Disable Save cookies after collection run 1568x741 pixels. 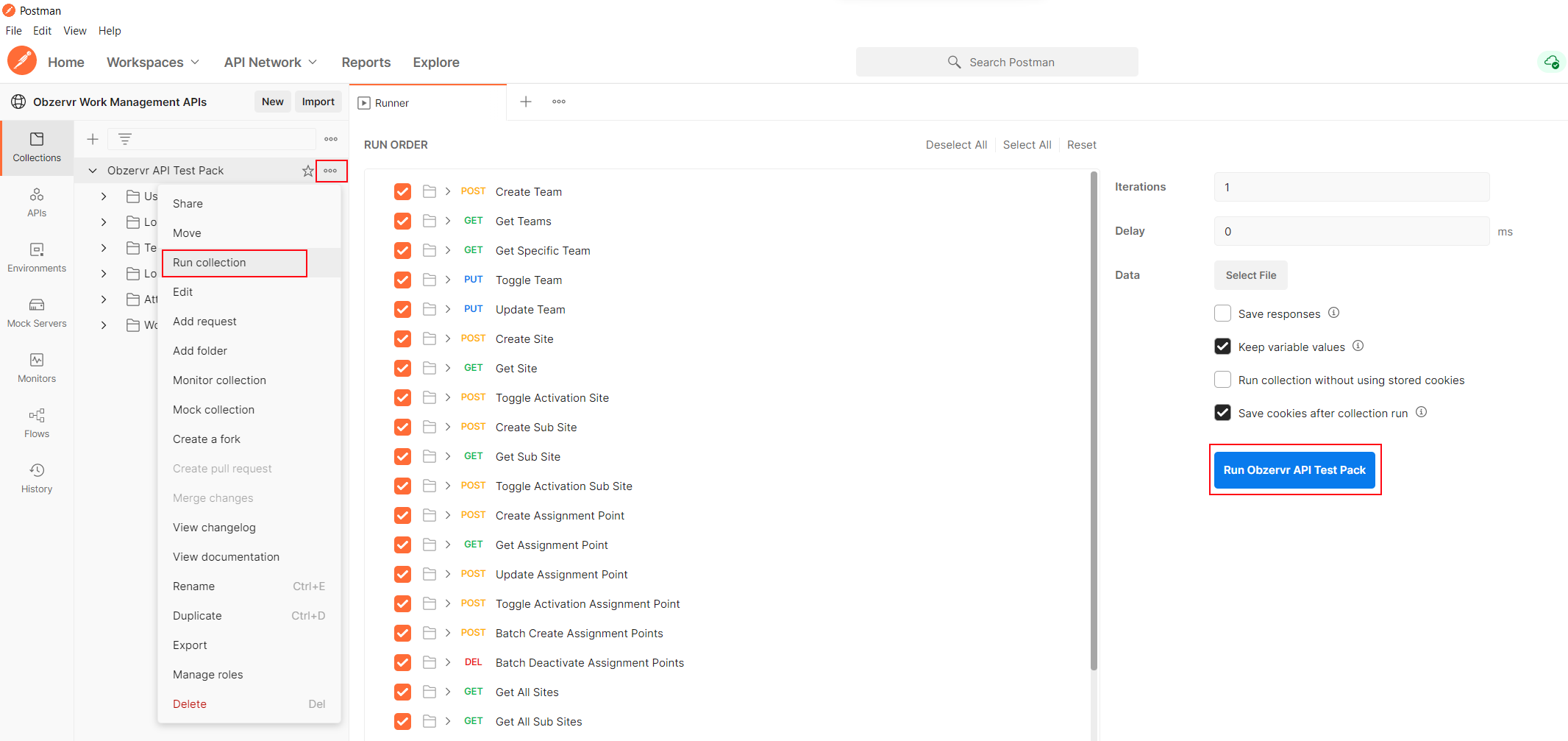click(1222, 413)
